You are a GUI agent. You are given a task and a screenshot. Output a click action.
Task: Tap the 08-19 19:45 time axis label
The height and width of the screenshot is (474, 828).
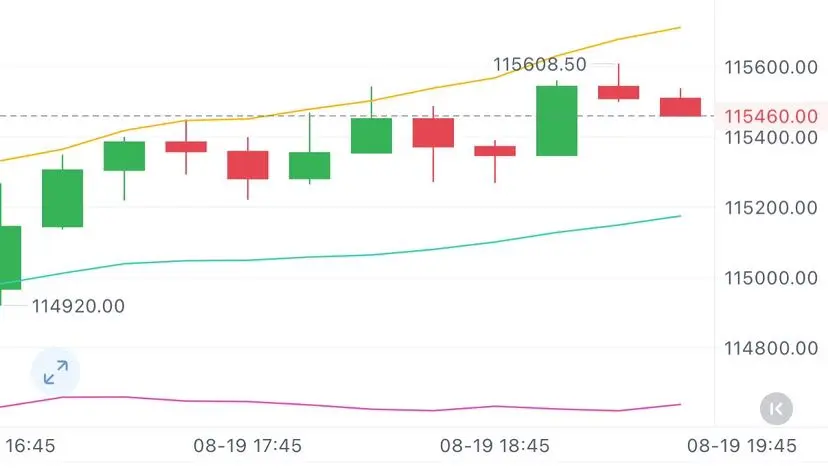point(741,445)
